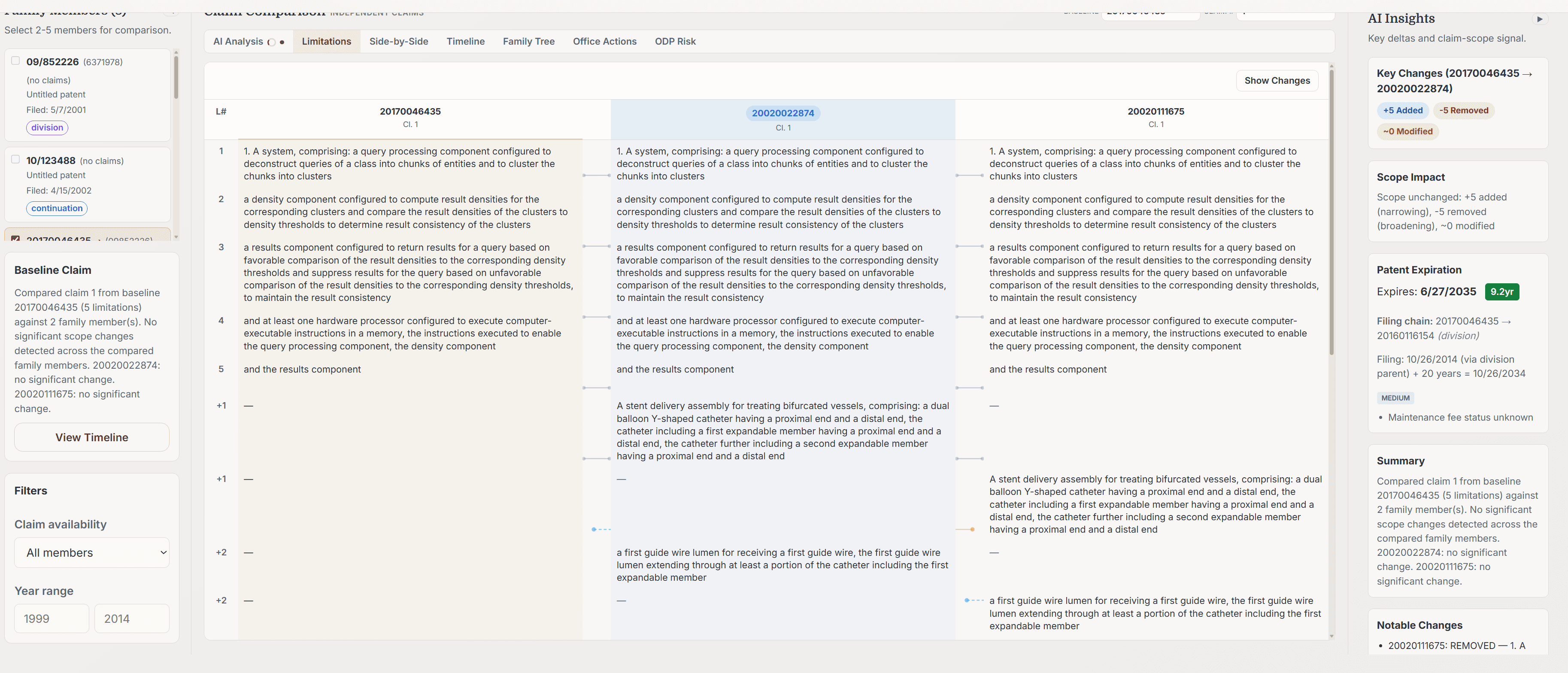Viewport: 1568px width, 673px height.
Task: Click the 9.2yr expiration badge
Action: click(x=1501, y=291)
